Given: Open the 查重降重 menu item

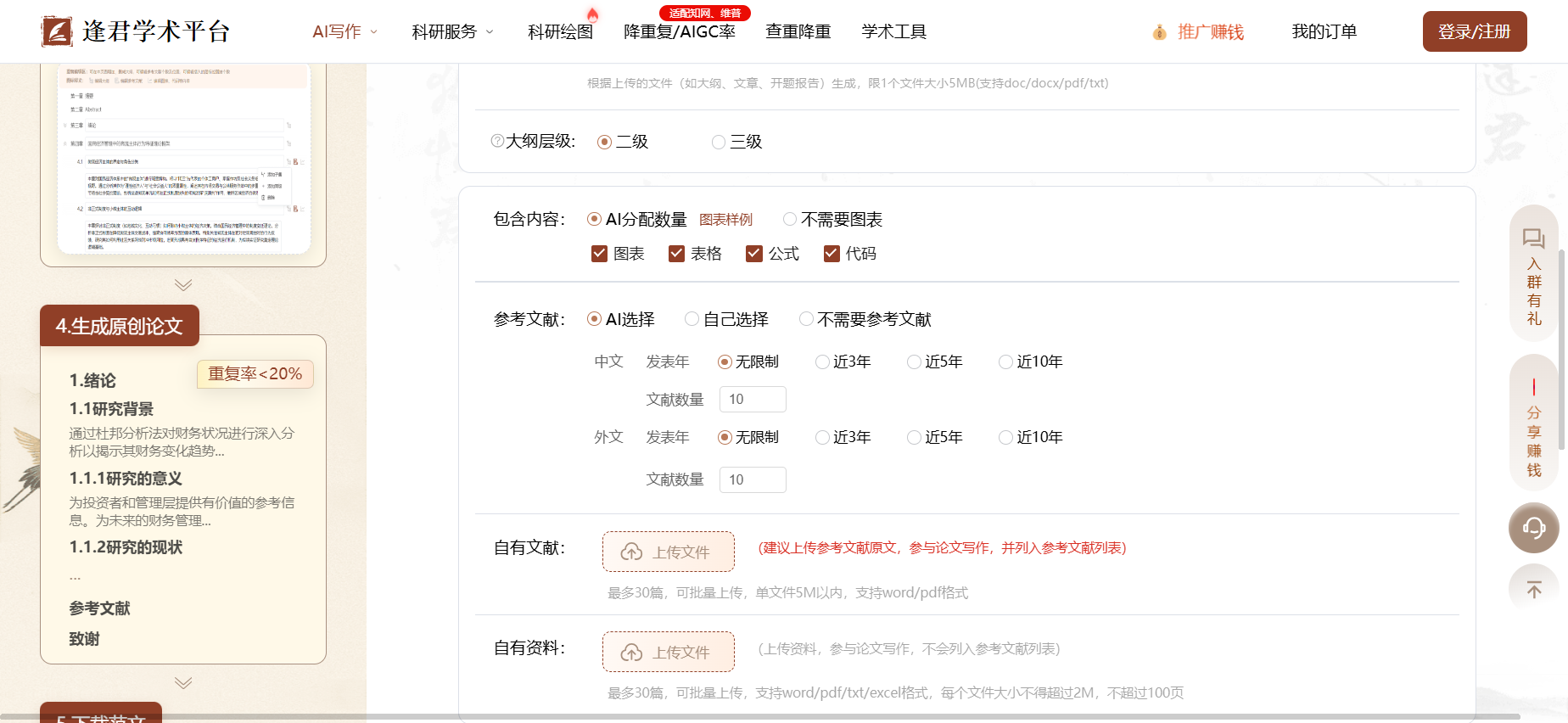Looking at the screenshot, I should click(798, 31).
